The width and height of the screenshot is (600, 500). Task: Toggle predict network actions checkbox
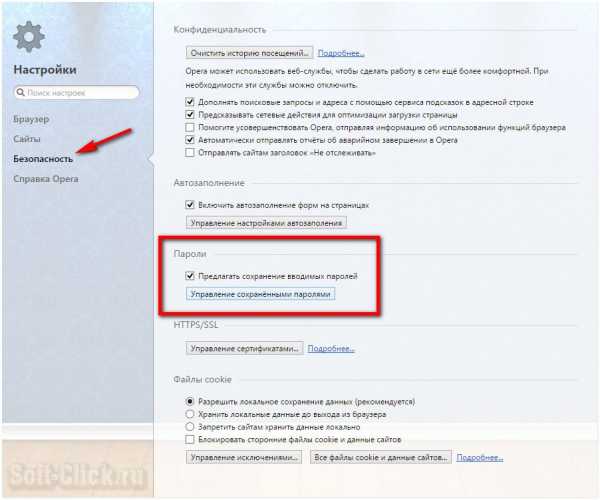pos(190,114)
